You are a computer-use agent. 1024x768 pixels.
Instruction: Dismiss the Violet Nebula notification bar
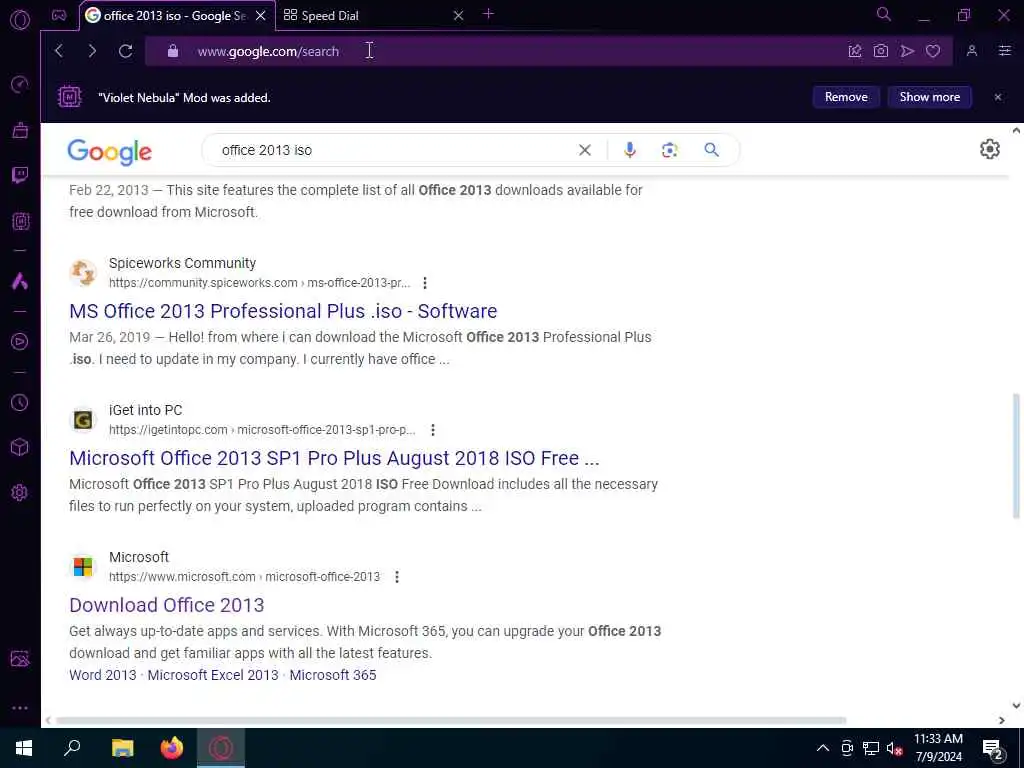click(x=998, y=97)
